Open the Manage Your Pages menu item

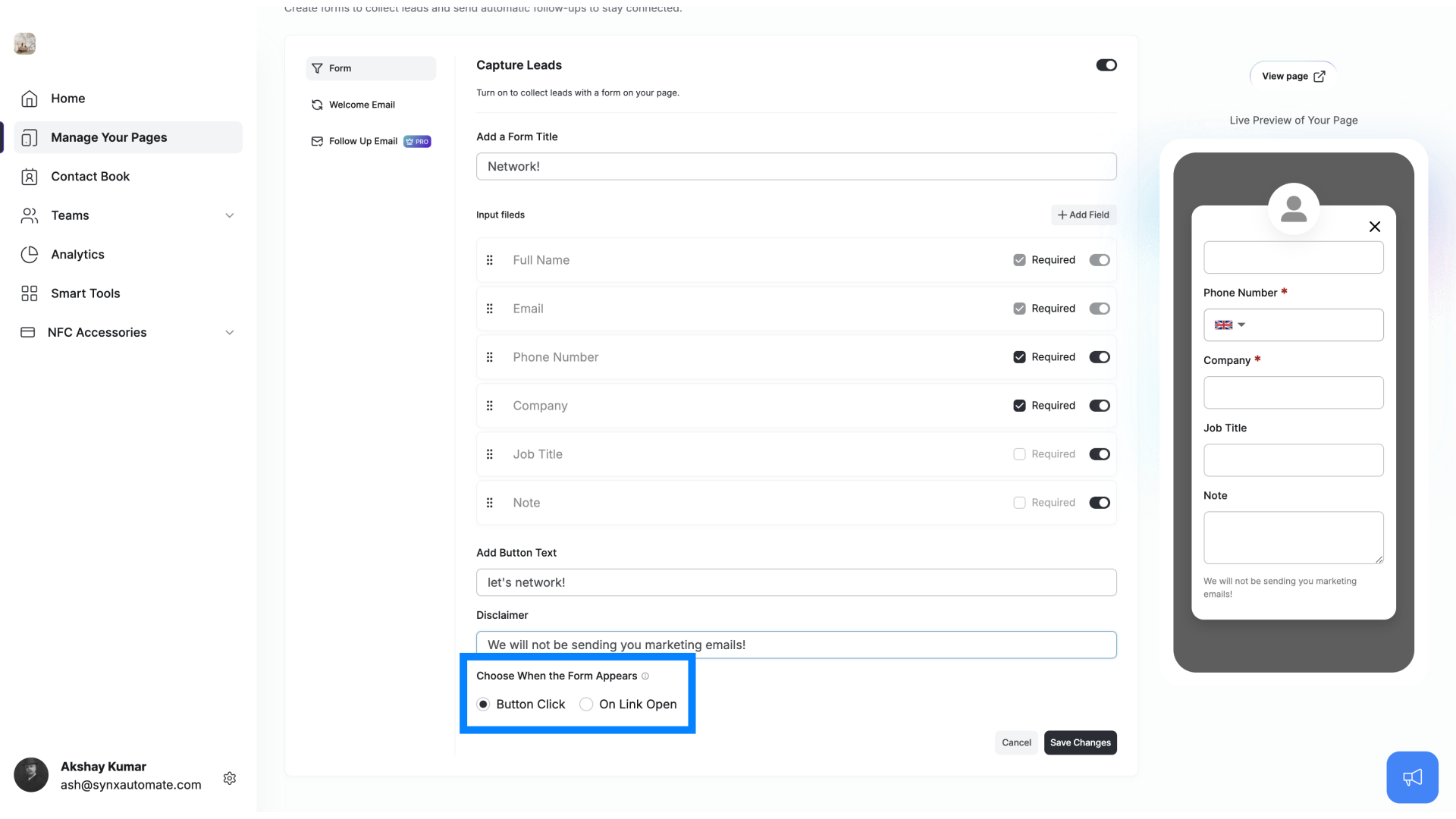pos(109,137)
